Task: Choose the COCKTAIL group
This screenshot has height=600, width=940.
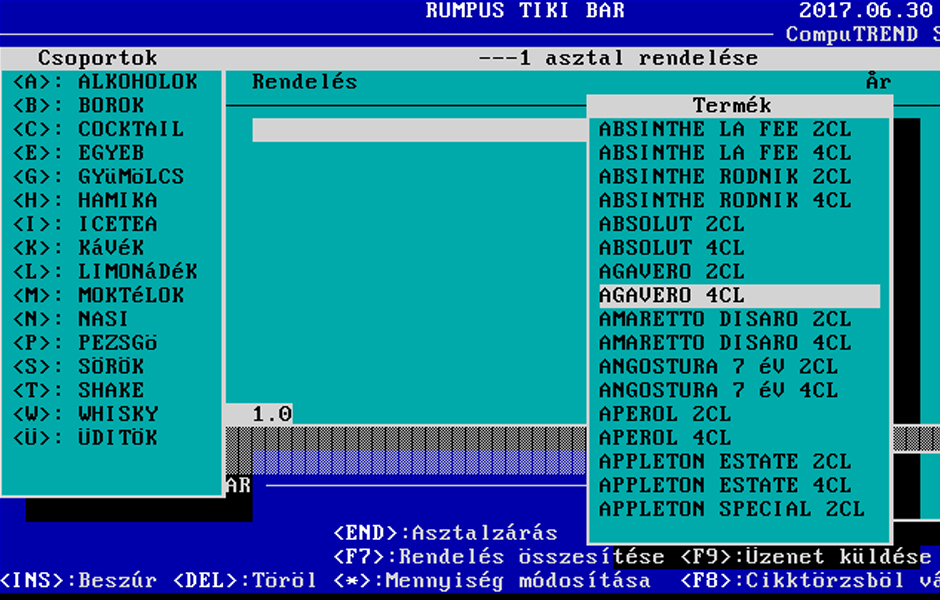Action: coord(98,129)
